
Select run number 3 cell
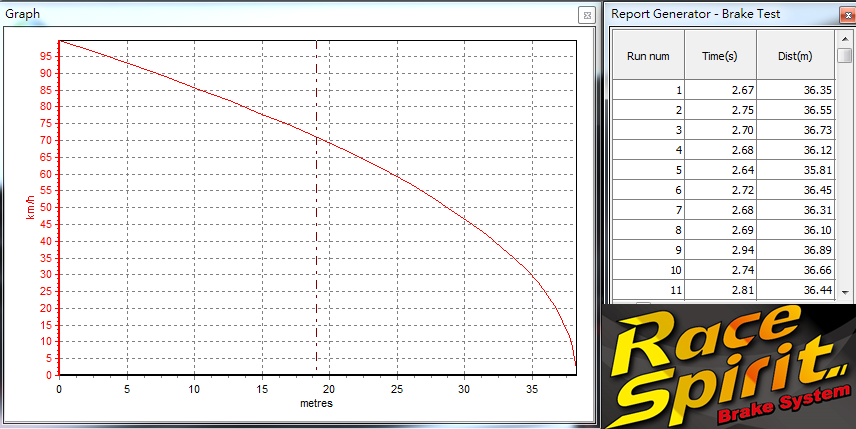(x=648, y=130)
